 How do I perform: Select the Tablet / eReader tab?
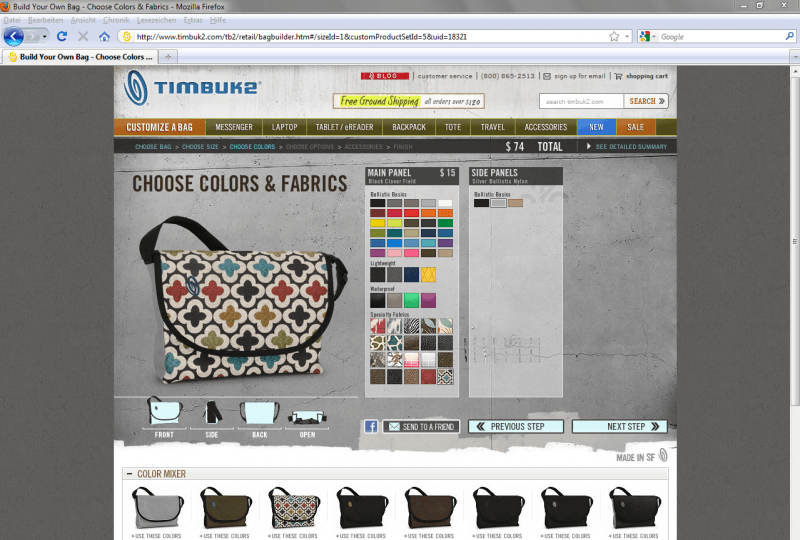(x=344, y=127)
